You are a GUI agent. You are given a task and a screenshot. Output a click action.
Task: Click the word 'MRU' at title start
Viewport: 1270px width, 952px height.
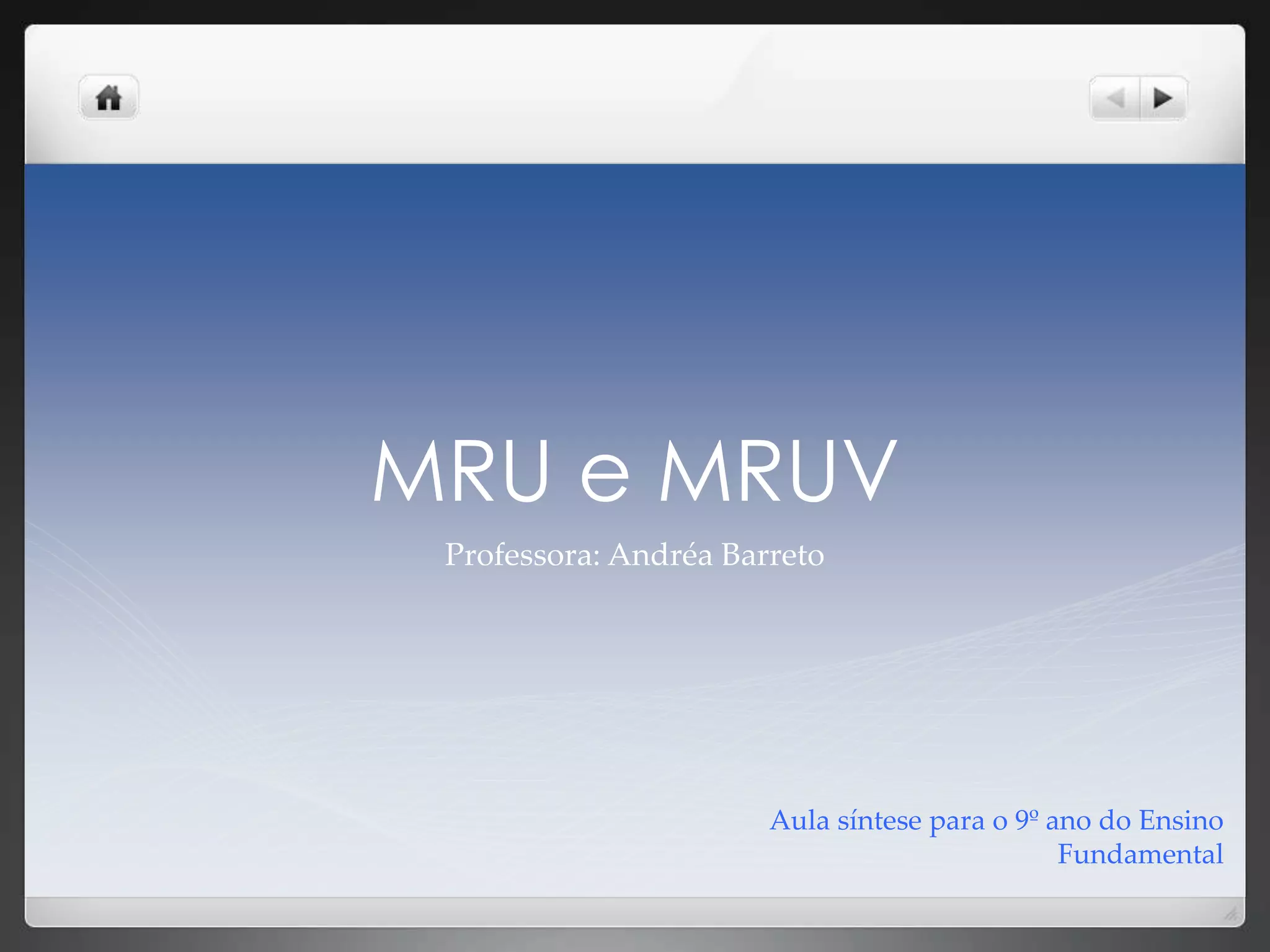pos(461,470)
